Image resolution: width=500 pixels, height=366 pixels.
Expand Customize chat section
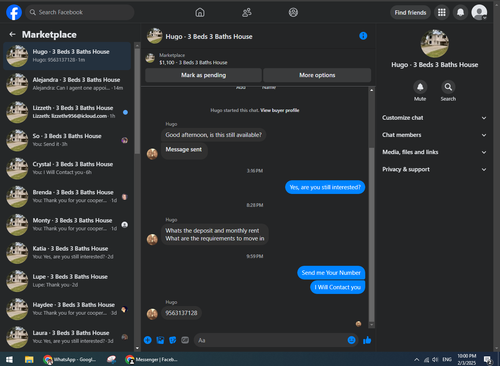click(434, 118)
